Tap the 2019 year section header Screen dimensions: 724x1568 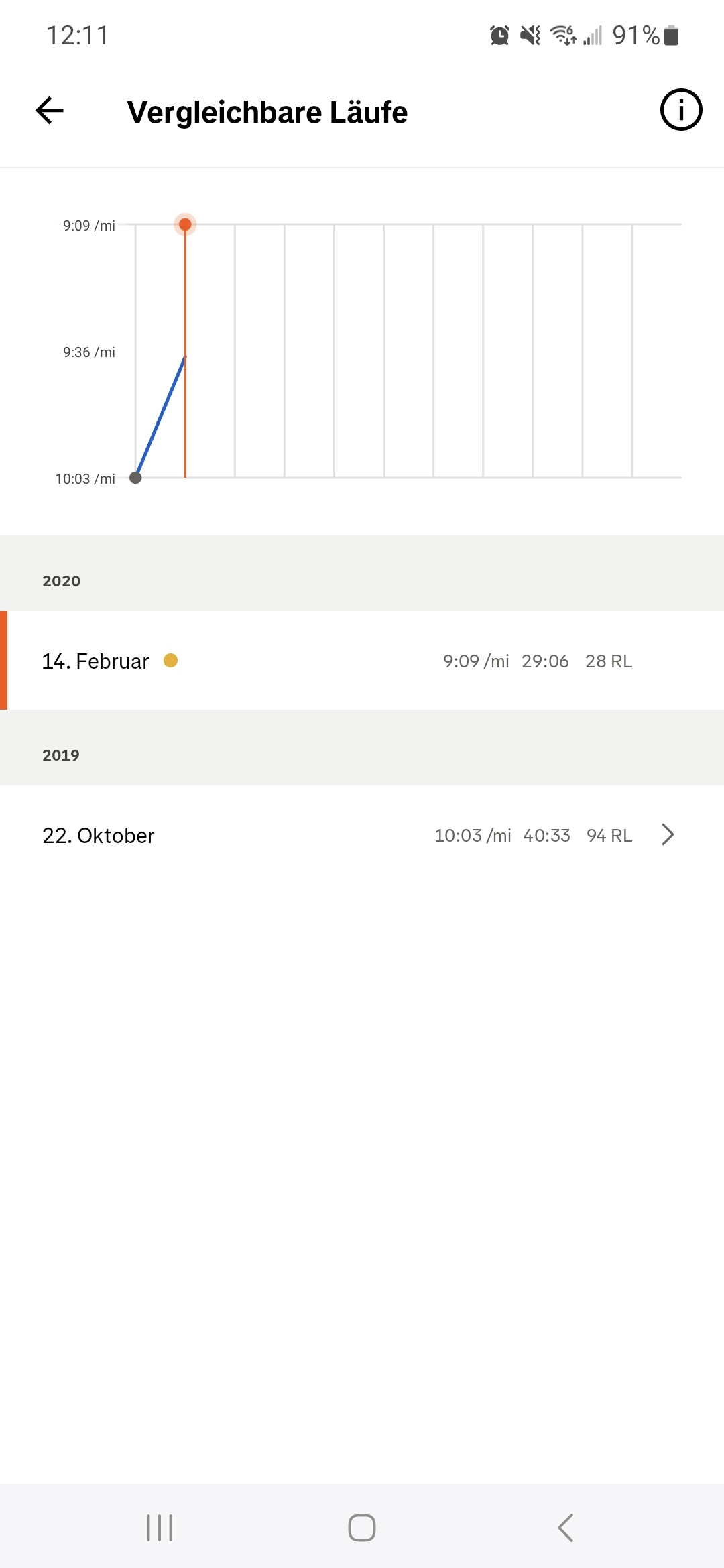[362, 748]
